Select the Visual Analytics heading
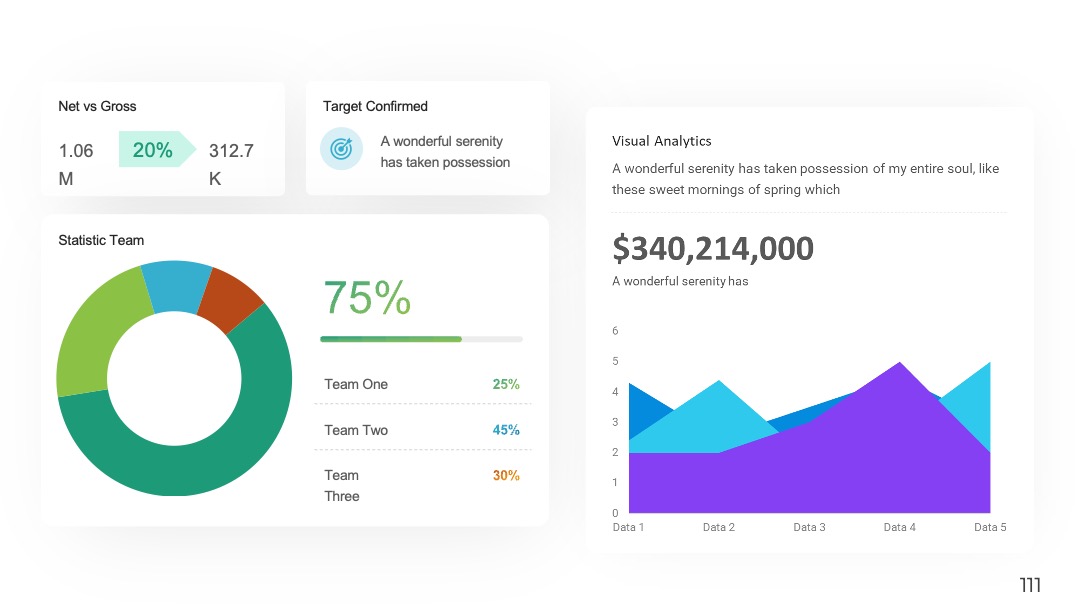Viewport: 1080px width, 608px height. pyautogui.click(x=662, y=141)
